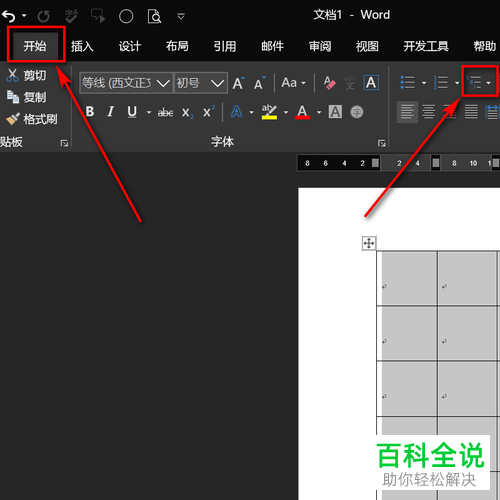500x500 pixels.
Task: Open the Change Case Aa dropdown
Action: click(x=293, y=83)
